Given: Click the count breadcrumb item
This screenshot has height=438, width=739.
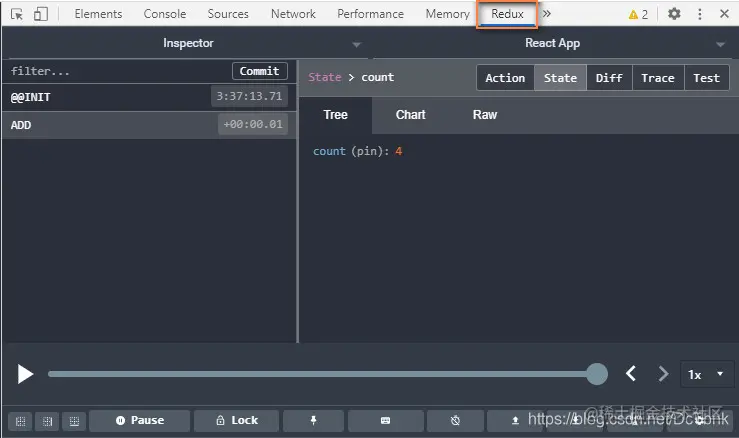Looking at the screenshot, I should 378,77.
